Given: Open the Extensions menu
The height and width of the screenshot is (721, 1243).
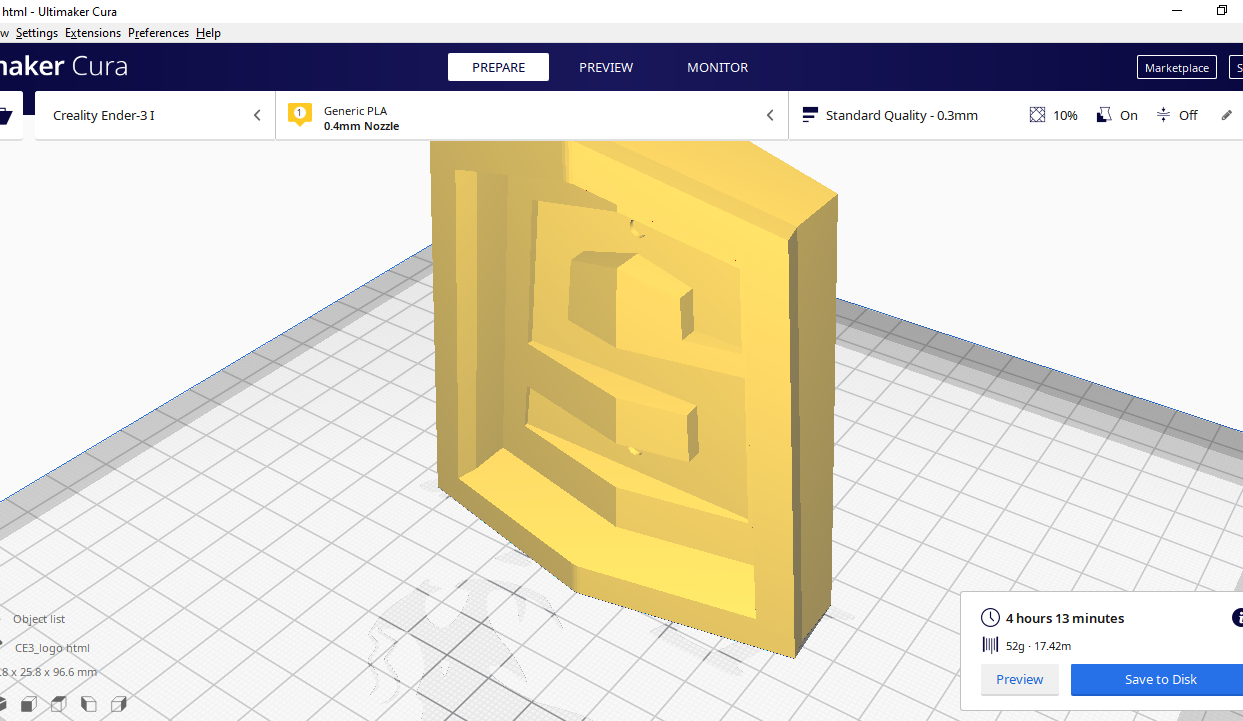Looking at the screenshot, I should (x=93, y=33).
